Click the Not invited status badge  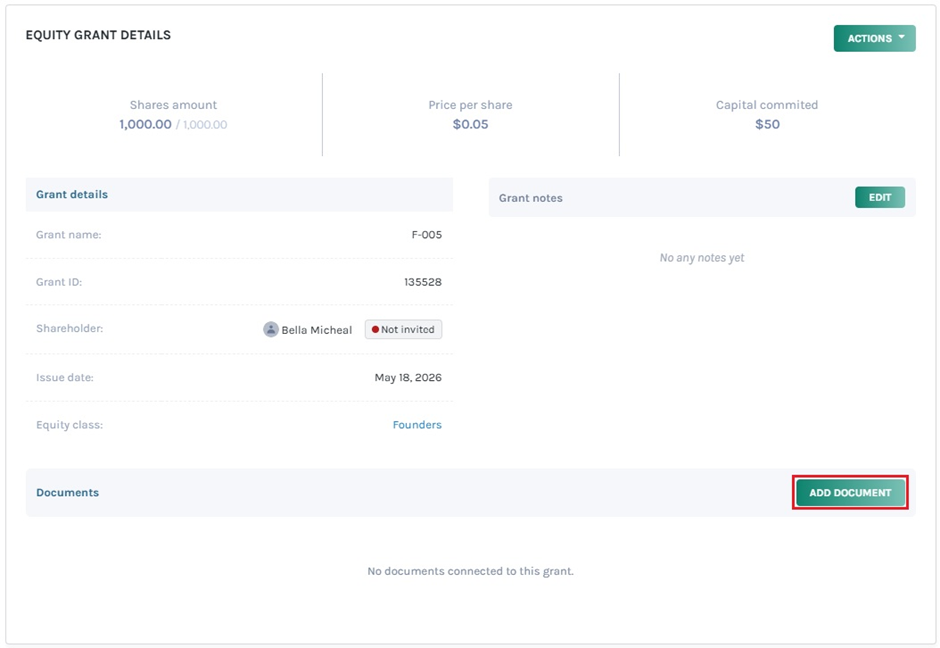(x=403, y=329)
